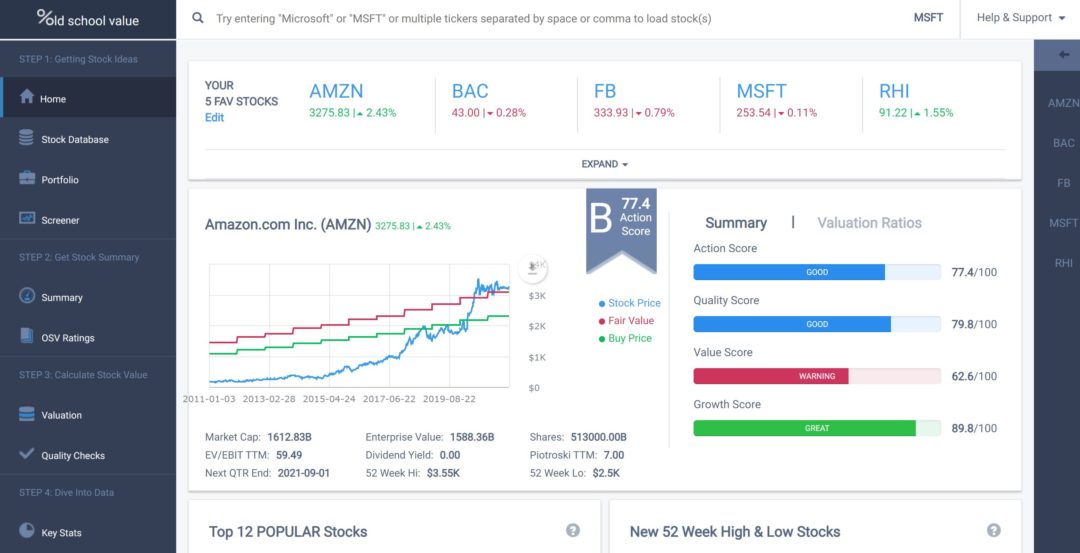Open Stock Database via its database icon
The height and width of the screenshot is (553, 1080).
click(x=26, y=138)
